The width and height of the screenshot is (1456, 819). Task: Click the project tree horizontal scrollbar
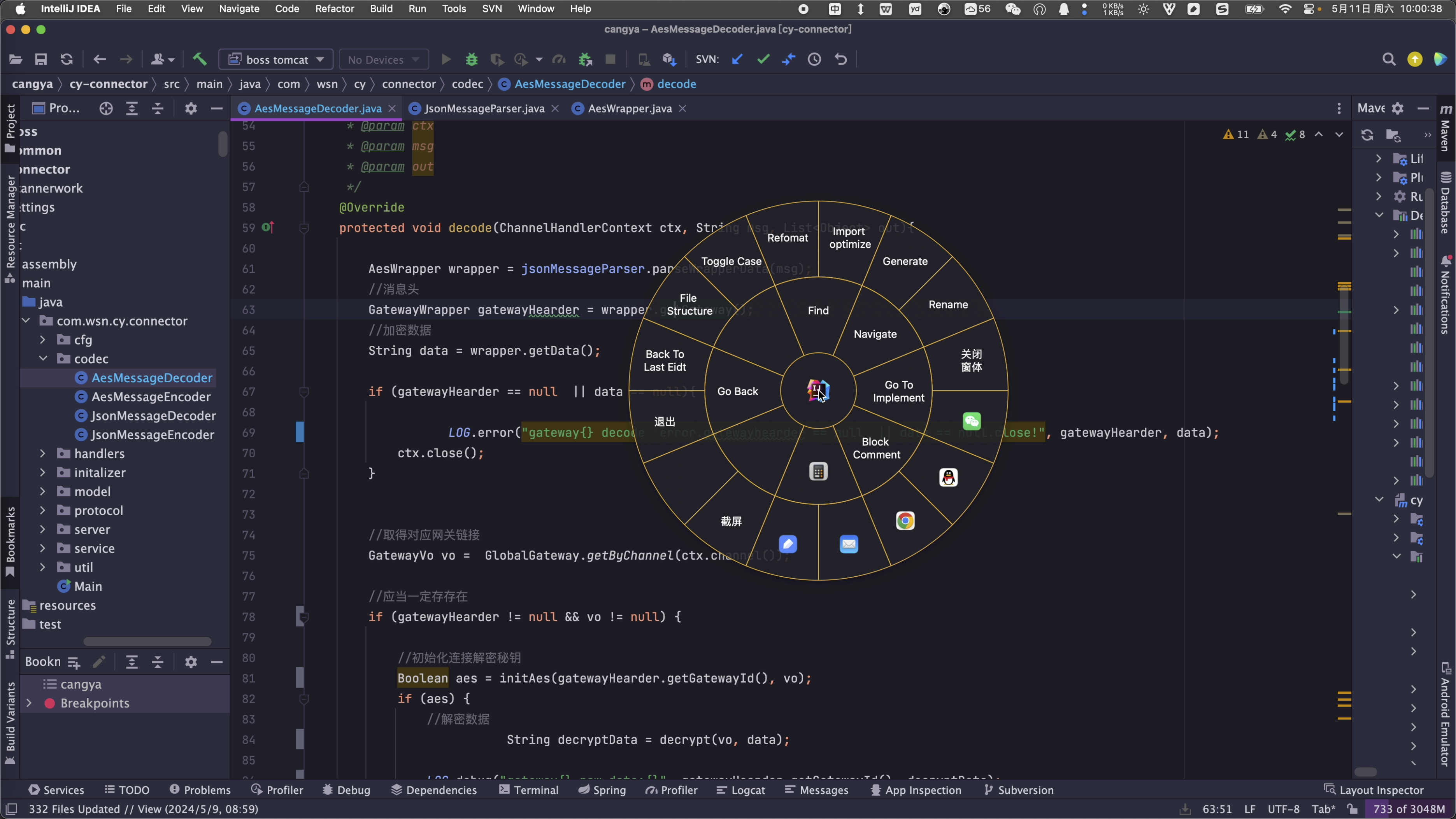(147, 642)
